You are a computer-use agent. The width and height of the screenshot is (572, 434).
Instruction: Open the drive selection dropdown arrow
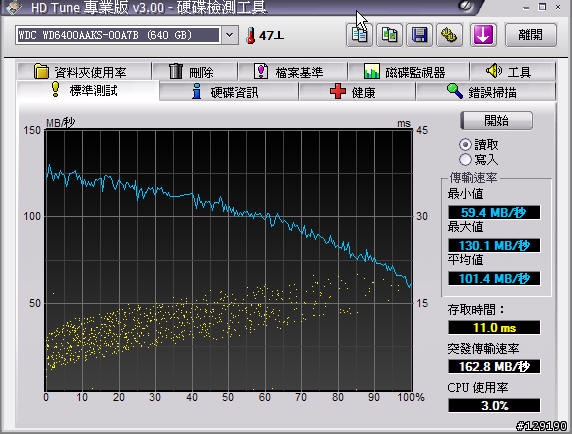click(229, 35)
